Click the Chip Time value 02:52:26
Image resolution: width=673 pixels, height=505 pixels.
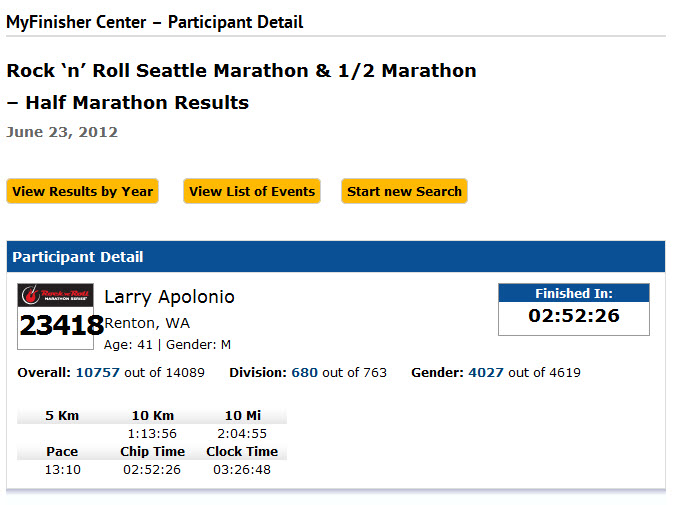pos(152,470)
